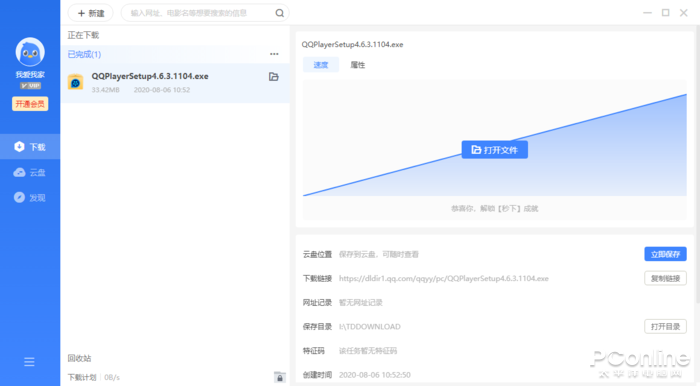Open the 云盘 cloud drive section
The height and width of the screenshot is (386, 700).
coord(30,172)
